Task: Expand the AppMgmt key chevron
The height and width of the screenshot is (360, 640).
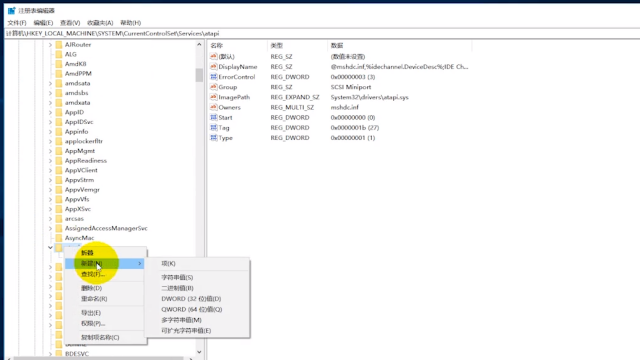Action: coord(50,151)
